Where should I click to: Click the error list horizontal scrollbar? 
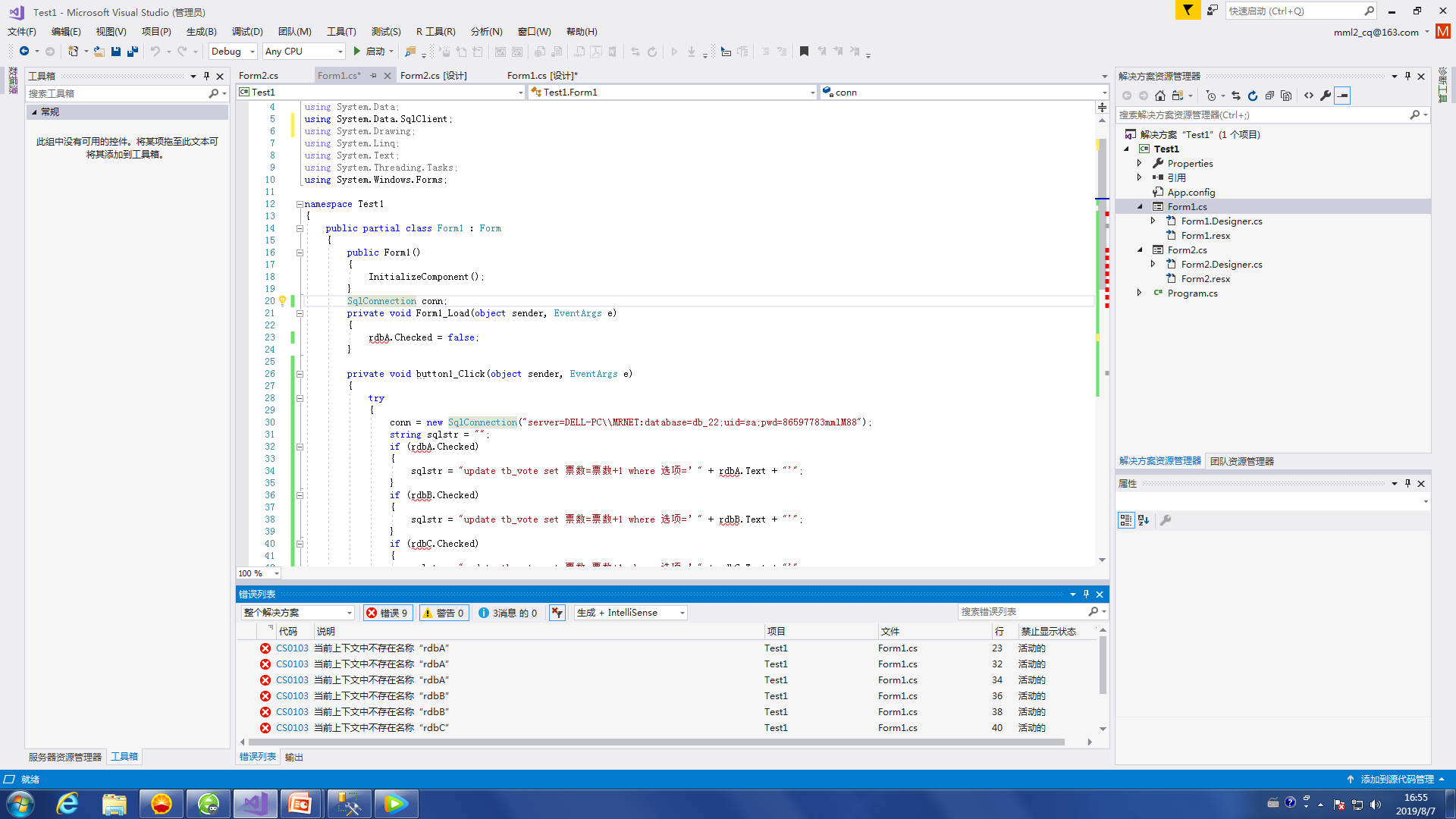656,742
